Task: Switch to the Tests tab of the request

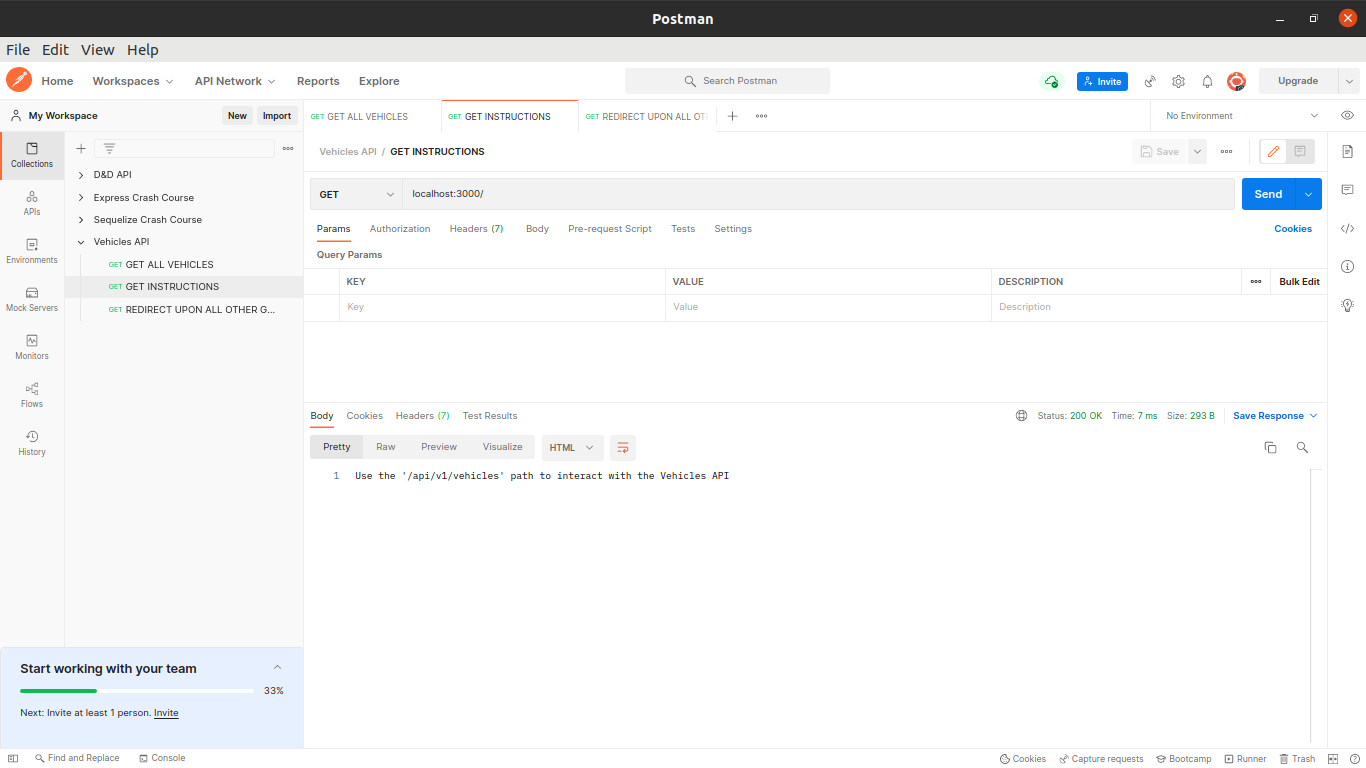Action: click(x=683, y=228)
